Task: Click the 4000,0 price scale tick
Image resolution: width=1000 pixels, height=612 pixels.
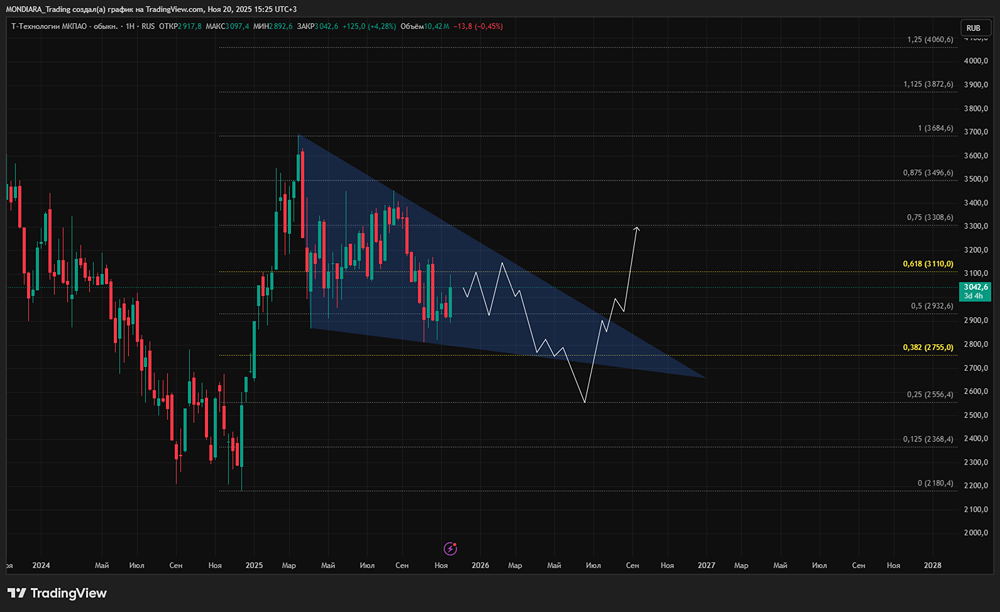Action: coord(976,61)
